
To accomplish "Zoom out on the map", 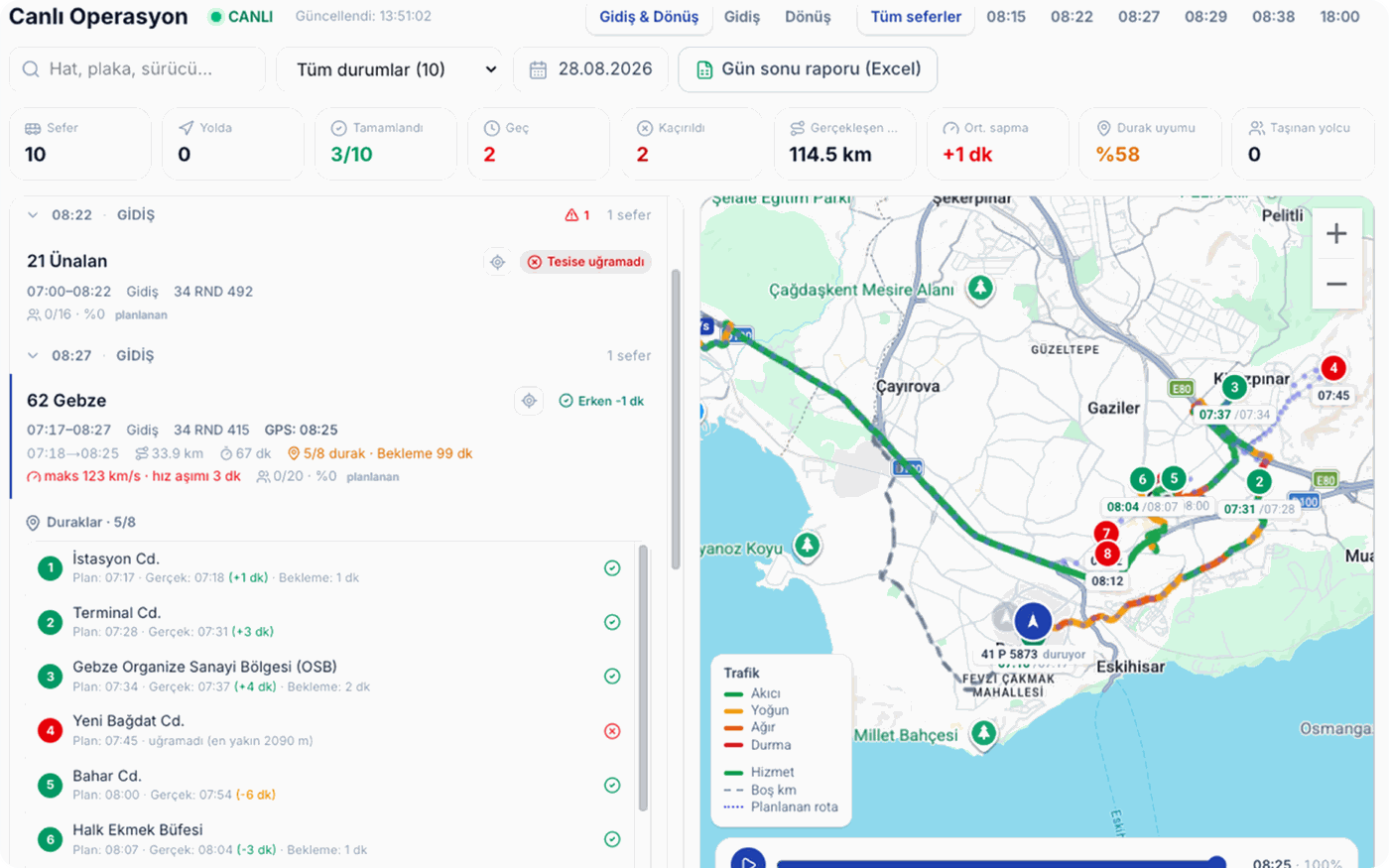I will tap(1336, 285).
